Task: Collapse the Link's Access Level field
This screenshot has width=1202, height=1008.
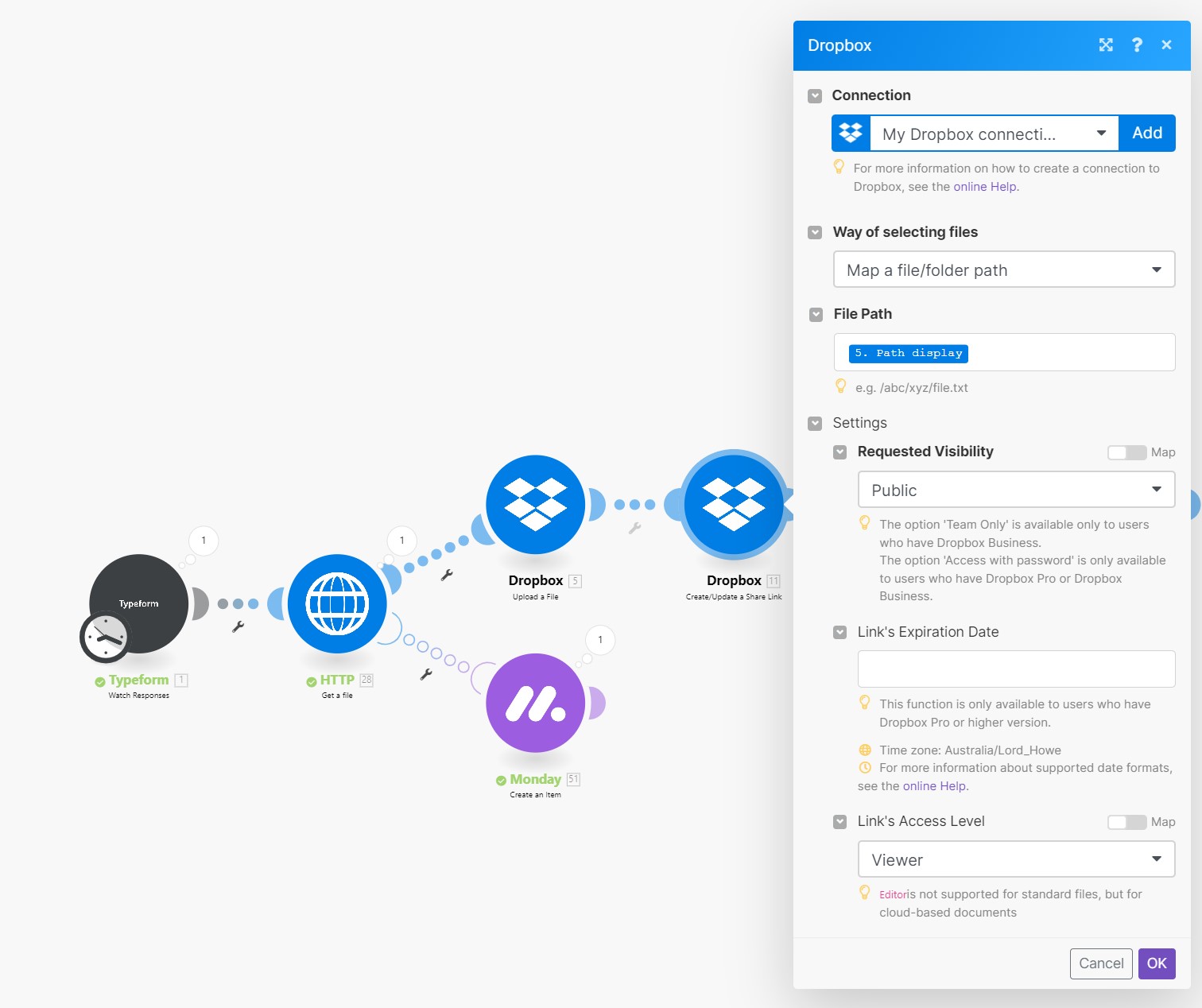Action: point(839,822)
